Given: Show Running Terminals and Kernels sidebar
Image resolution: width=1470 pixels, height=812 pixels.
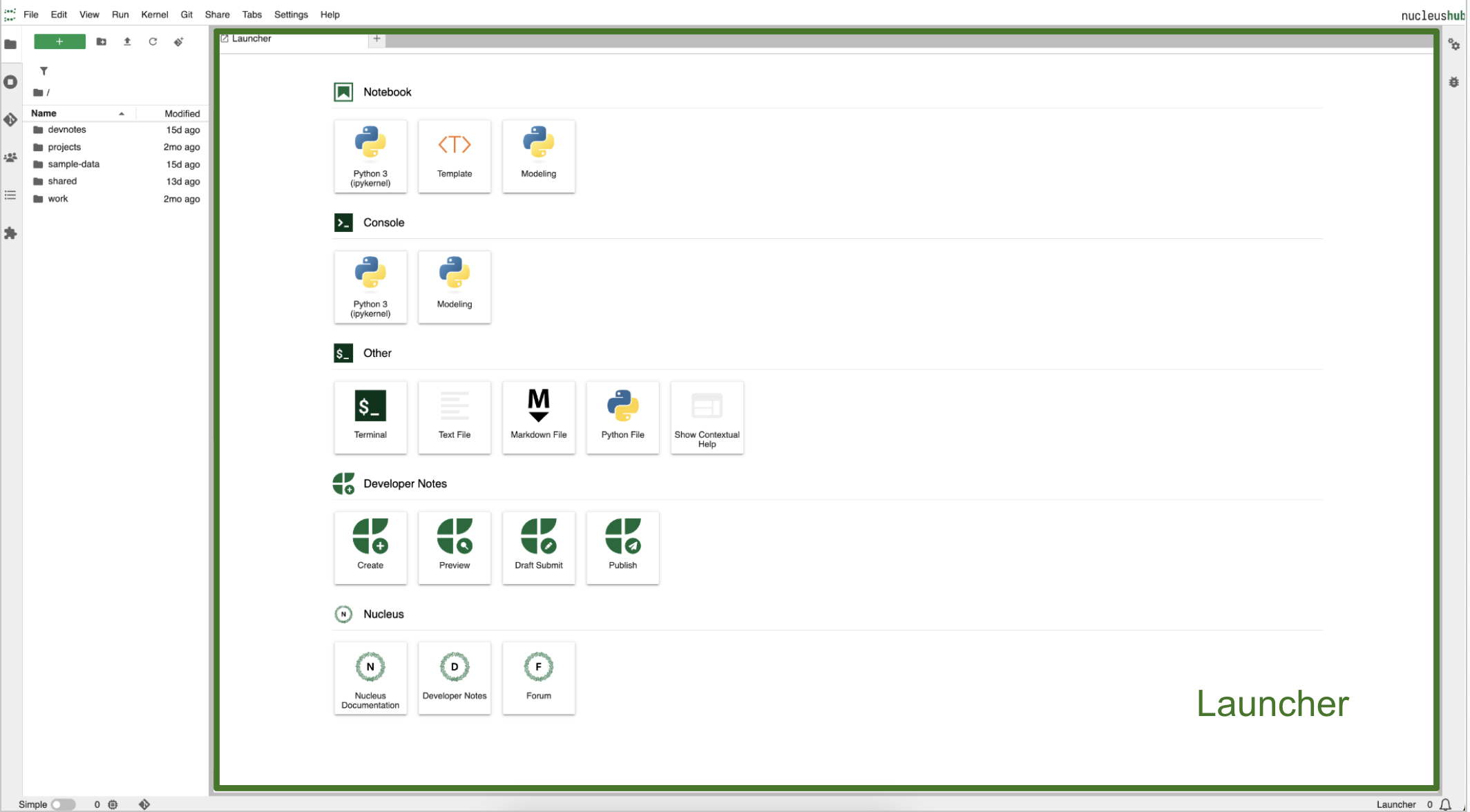Looking at the screenshot, I should coord(10,82).
